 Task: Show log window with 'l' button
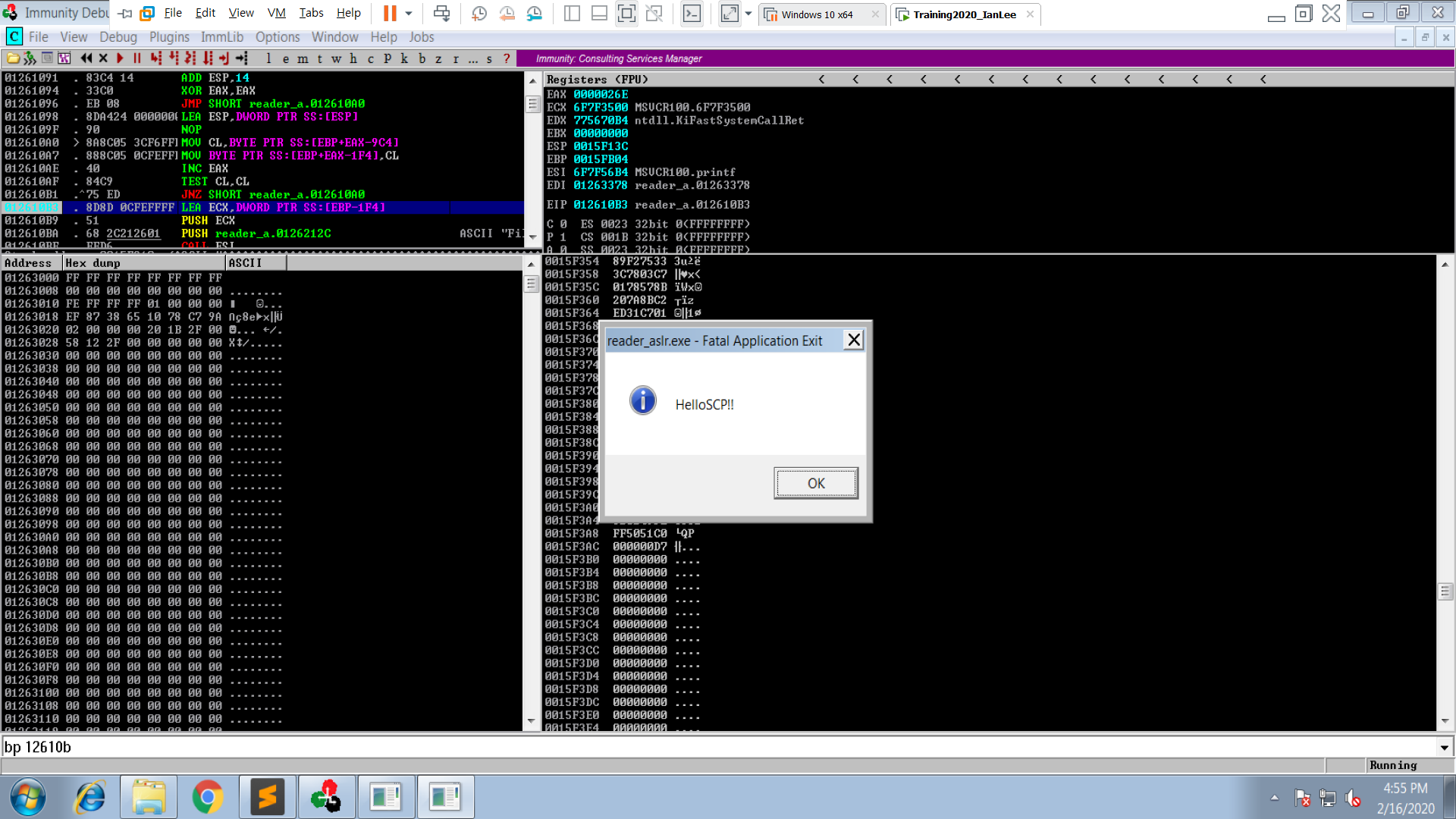coord(268,58)
